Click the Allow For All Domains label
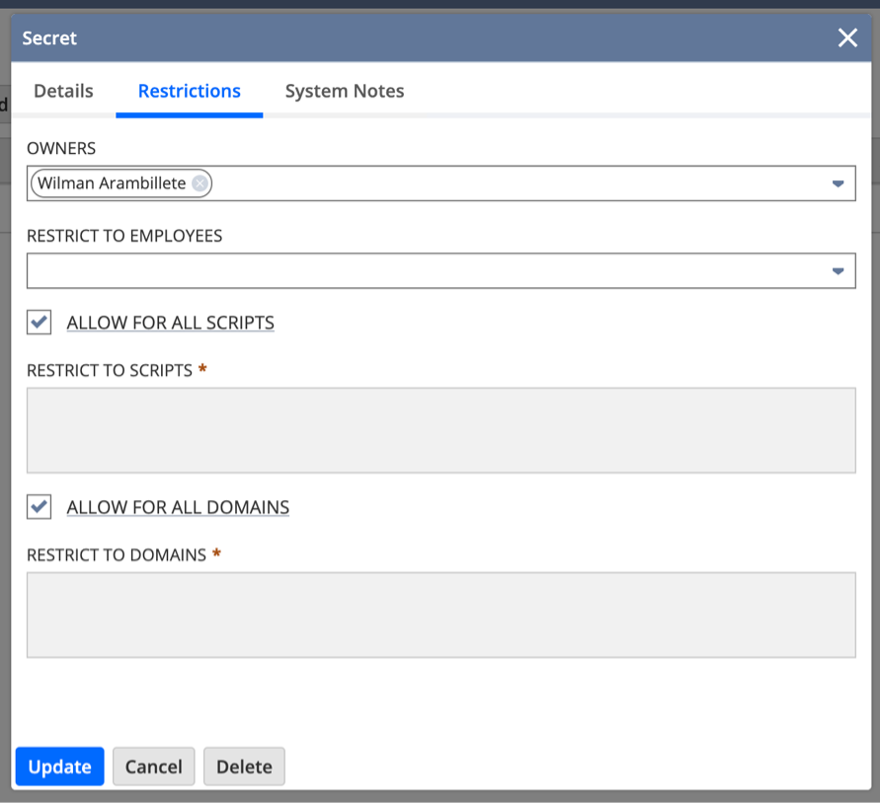The image size is (880, 806). pyautogui.click(x=178, y=508)
